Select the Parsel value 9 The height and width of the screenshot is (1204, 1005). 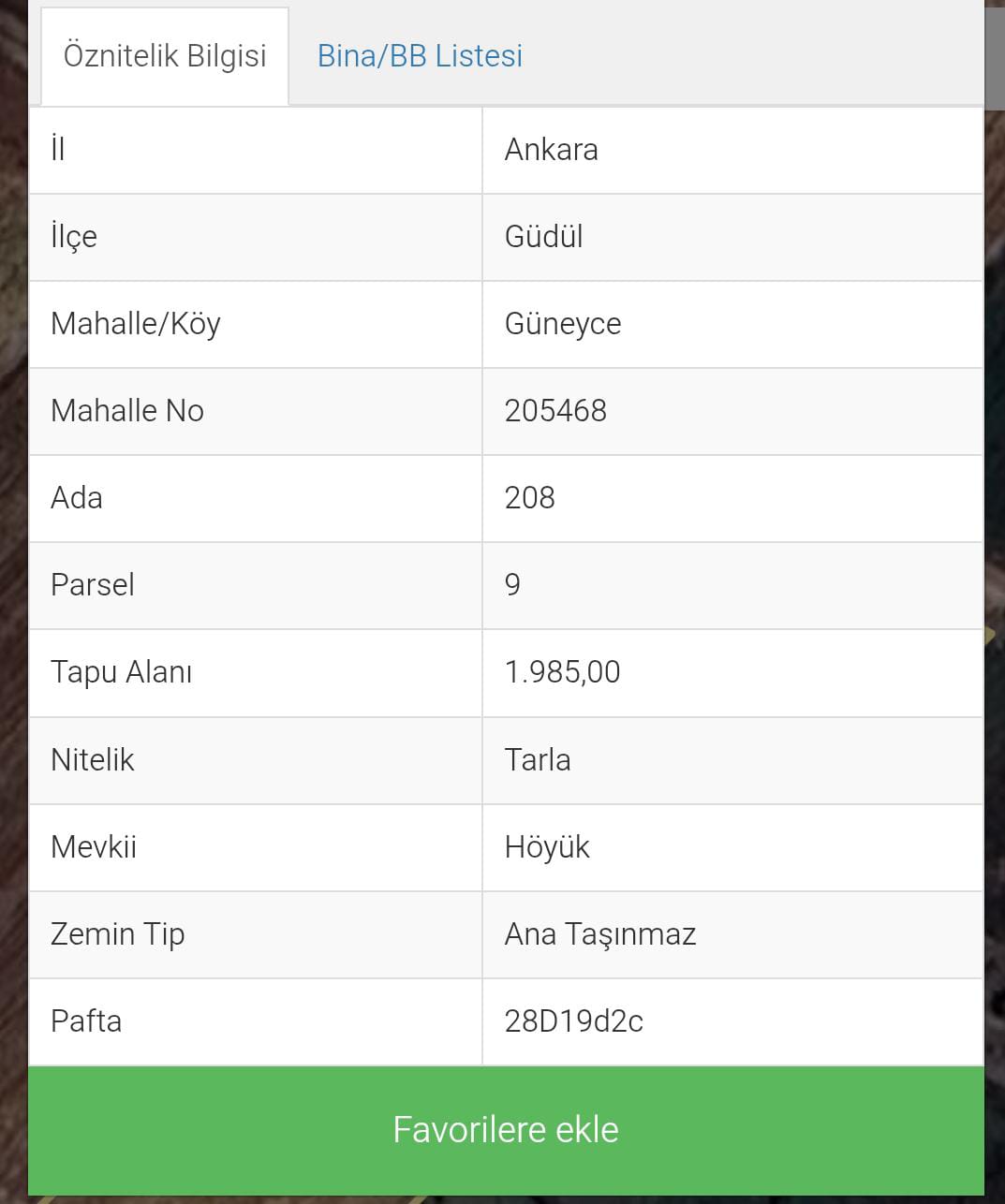(x=732, y=585)
